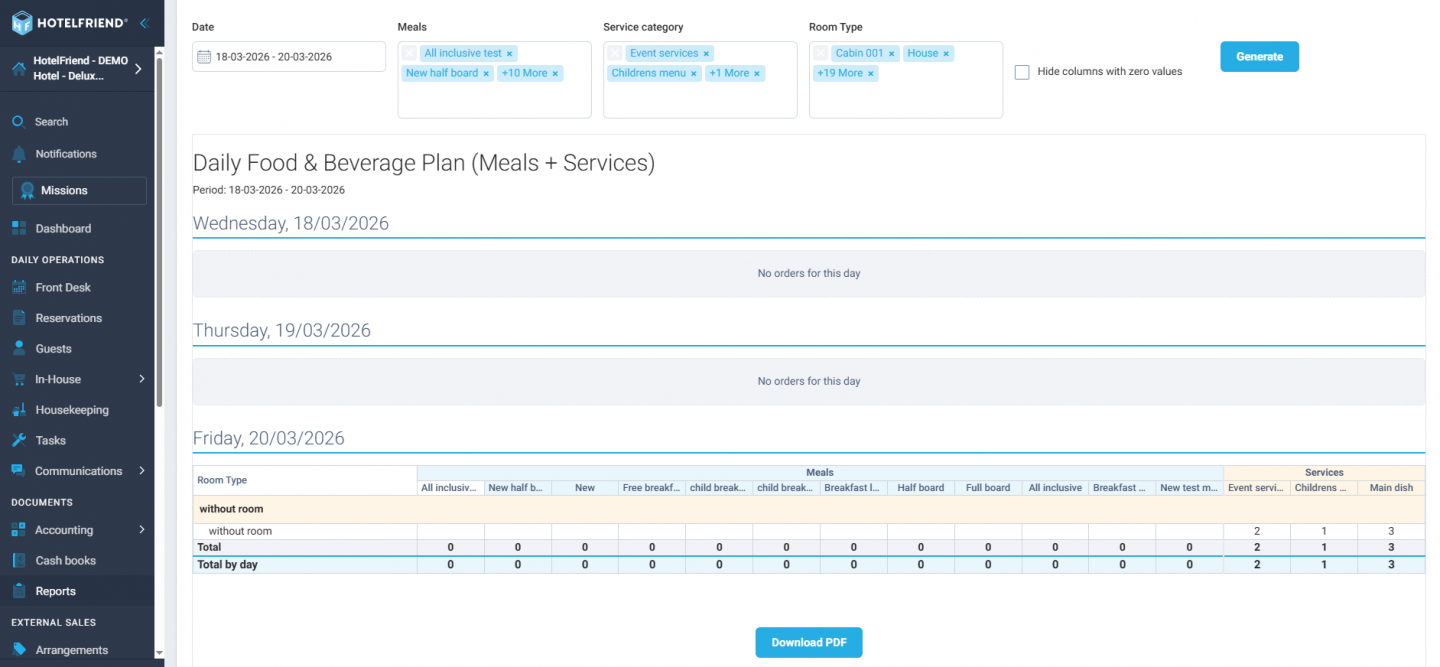Open the Front Desk icon
This screenshot has width=1440, height=667.
click(20, 287)
